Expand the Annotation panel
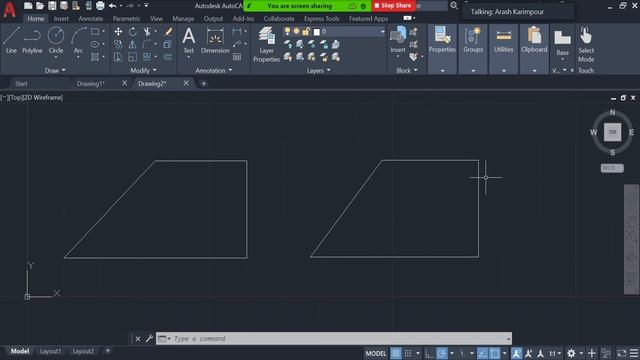Screen dimensions: 640x360 (x=213, y=71)
